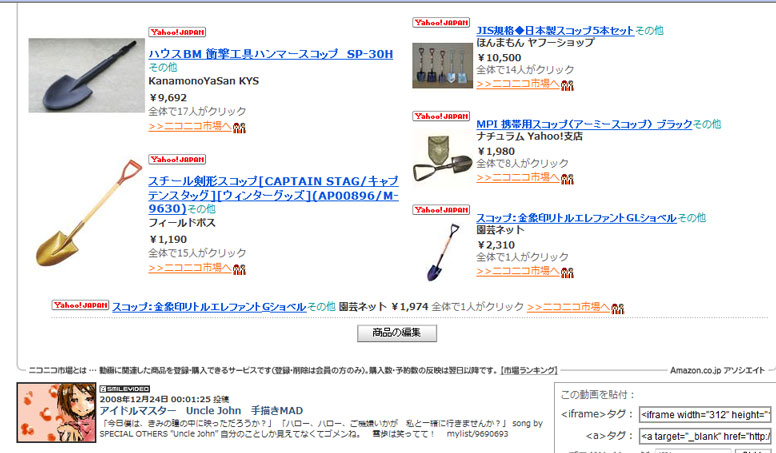Open スチール剣形スコップ CAPTAIN STAG product link
The width and height of the screenshot is (776, 453).
tap(273, 195)
